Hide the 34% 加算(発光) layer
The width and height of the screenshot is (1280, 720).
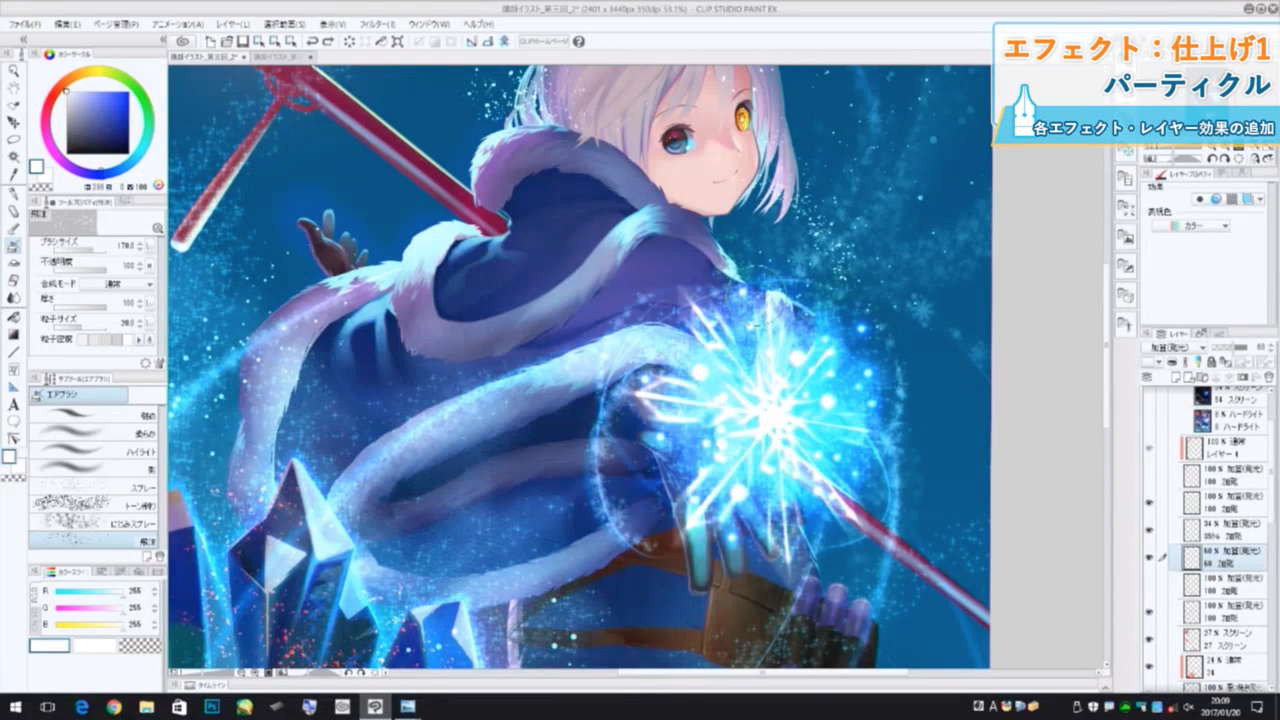1149,530
